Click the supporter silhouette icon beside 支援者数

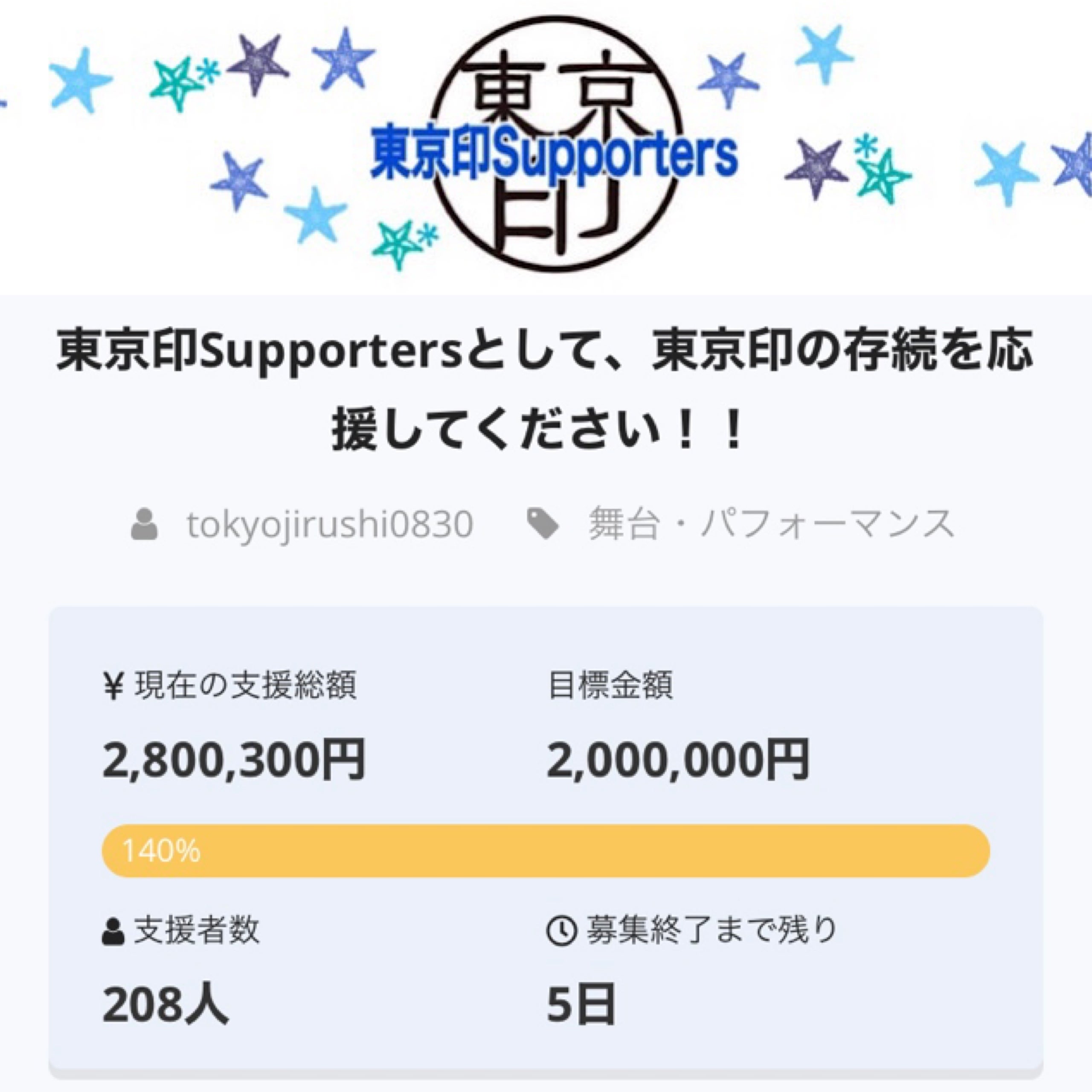click(113, 931)
